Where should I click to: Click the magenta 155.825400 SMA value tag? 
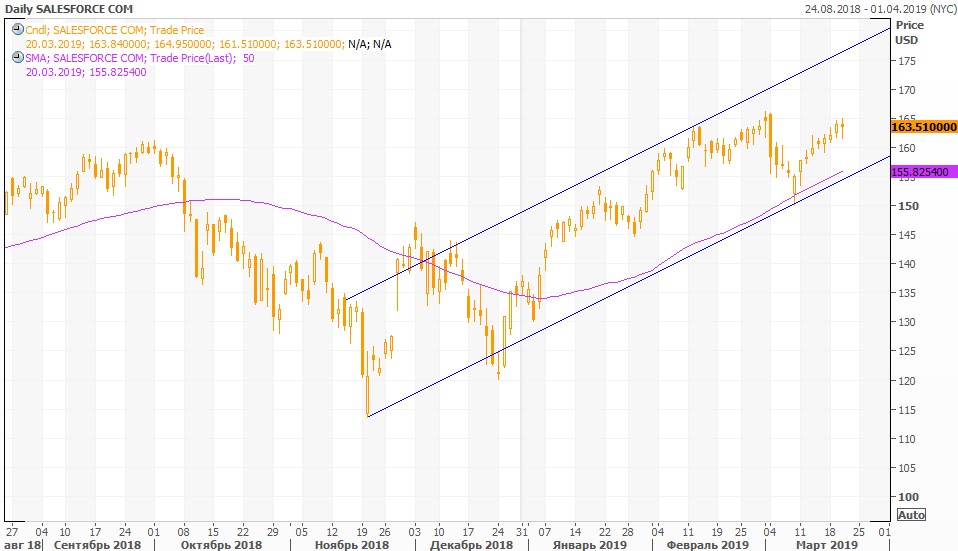click(923, 172)
